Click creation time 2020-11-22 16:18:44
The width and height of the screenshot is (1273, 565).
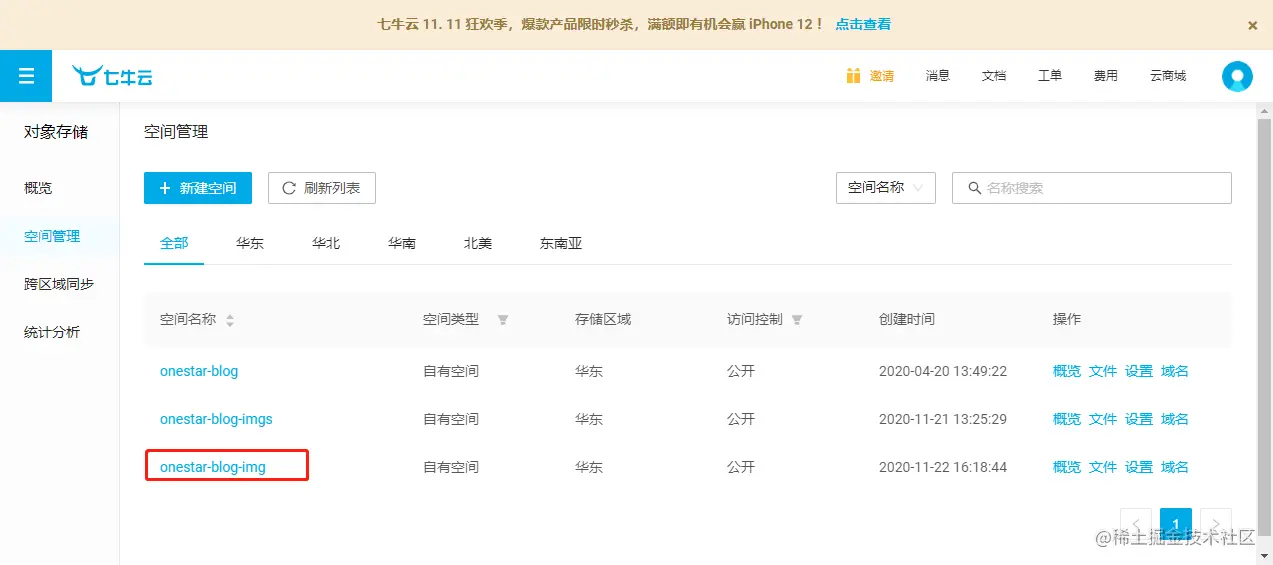tap(943, 467)
